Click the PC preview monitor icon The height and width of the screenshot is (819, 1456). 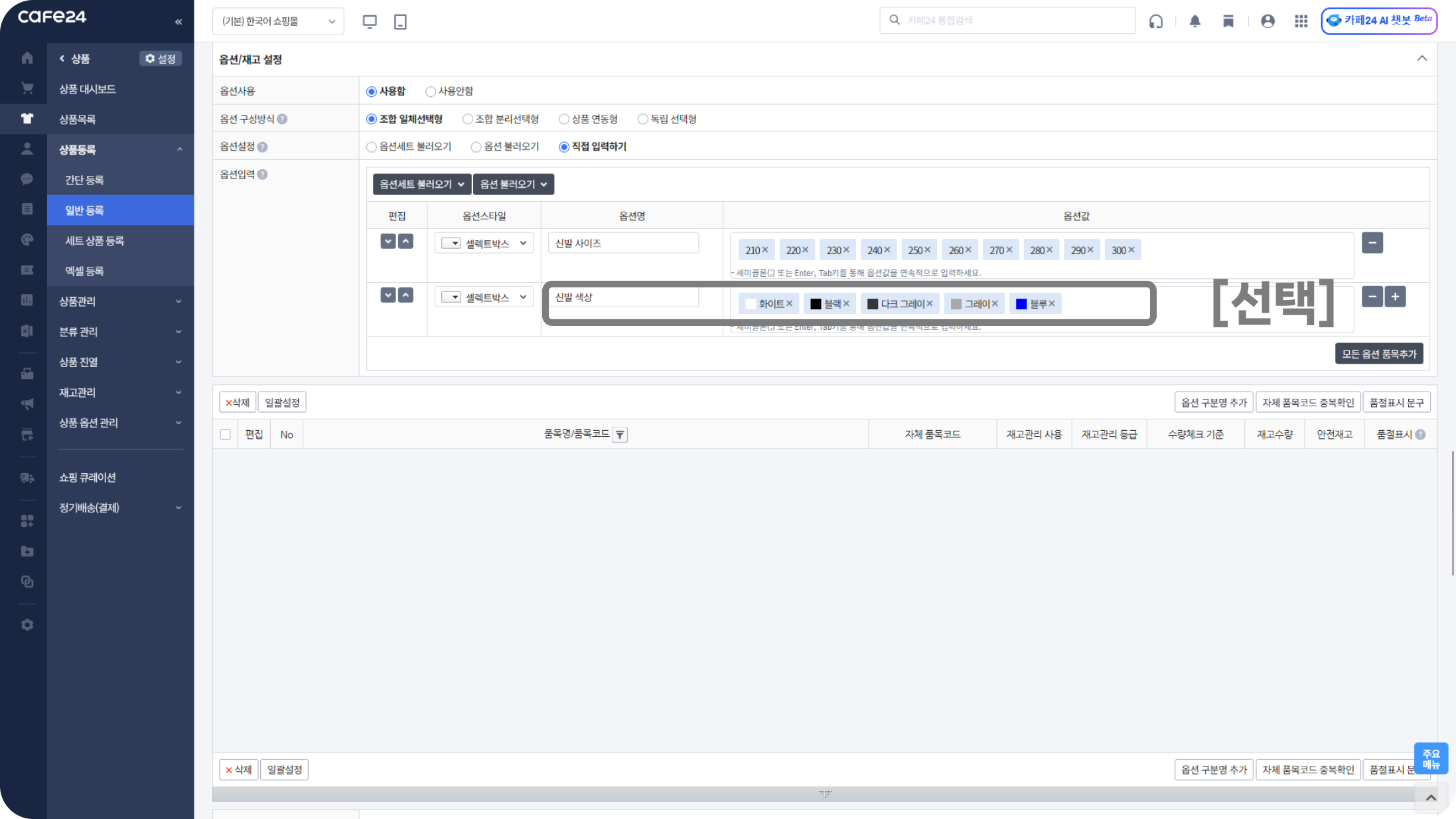coord(370,21)
